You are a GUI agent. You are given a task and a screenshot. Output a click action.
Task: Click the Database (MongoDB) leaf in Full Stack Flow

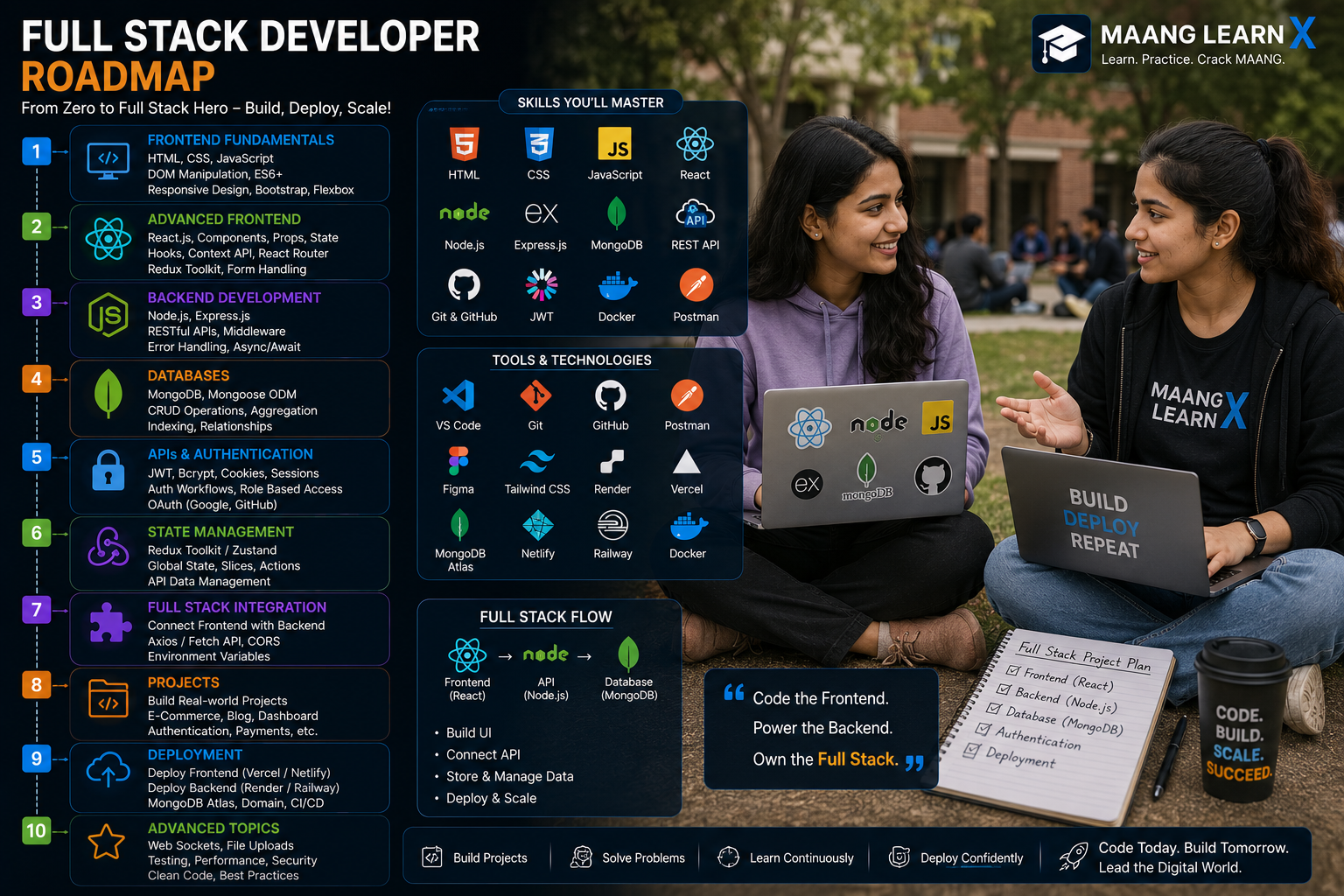click(x=628, y=654)
